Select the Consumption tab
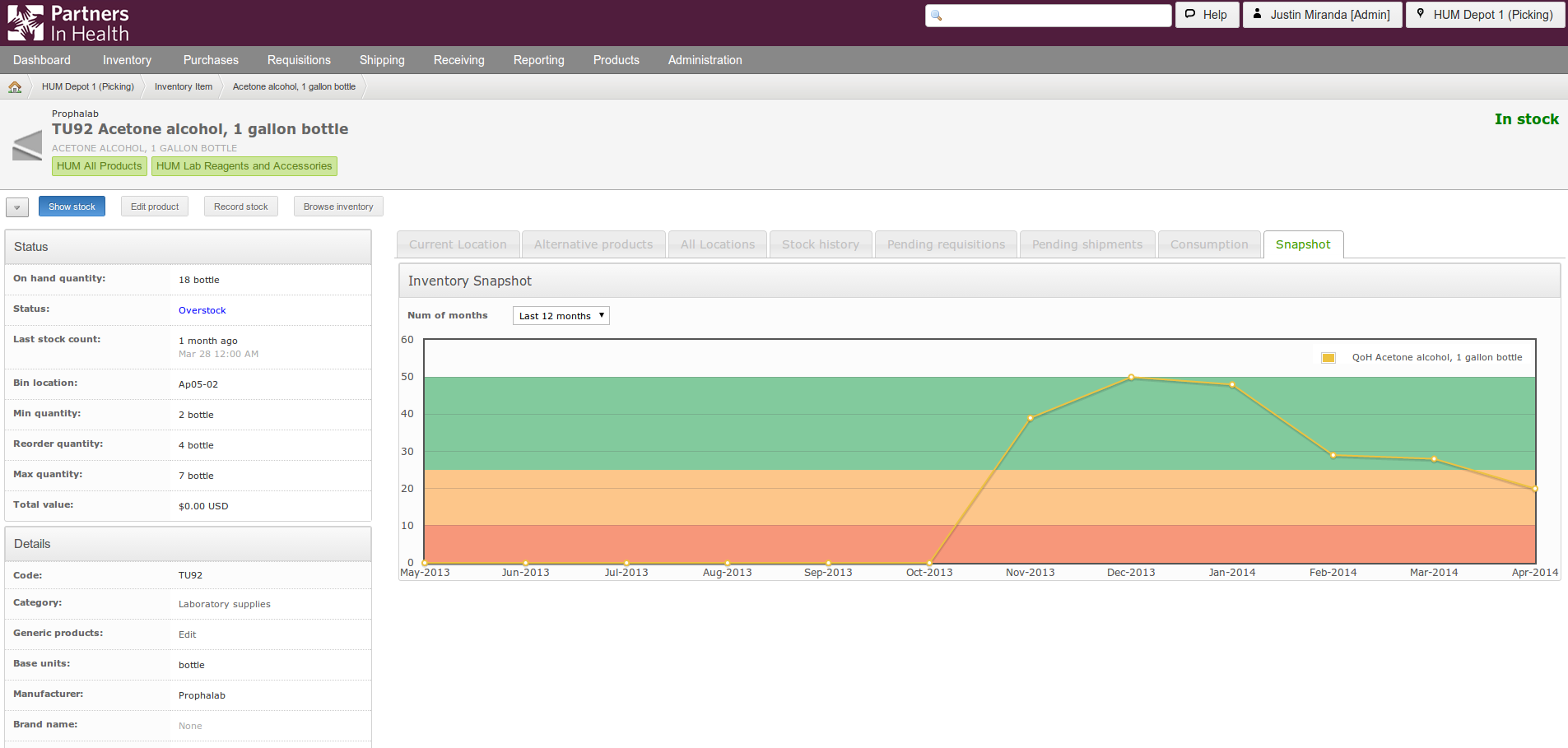 click(1209, 244)
